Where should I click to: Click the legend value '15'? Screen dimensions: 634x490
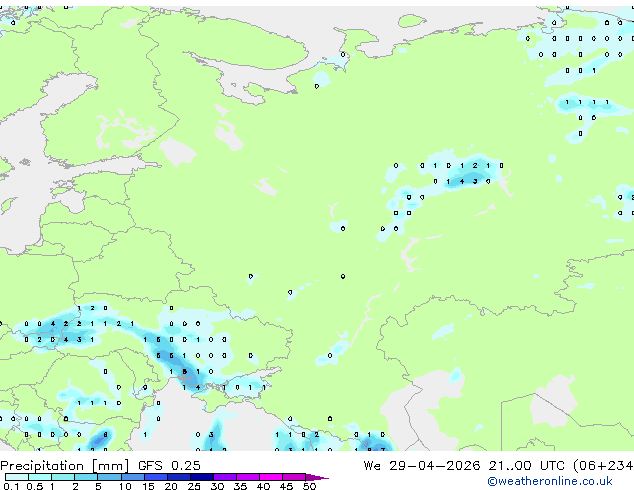pos(148,486)
